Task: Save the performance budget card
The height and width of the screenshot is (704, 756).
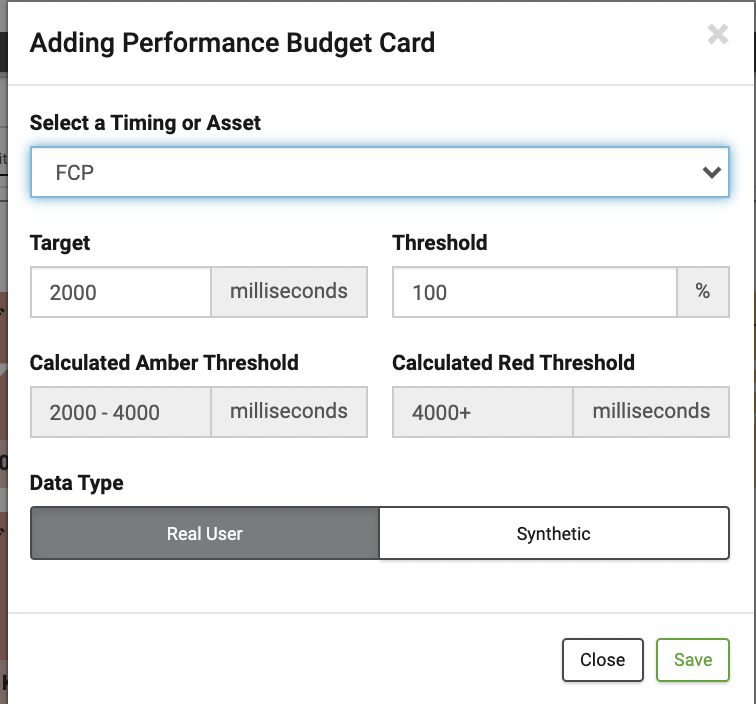Action: tap(693, 660)
